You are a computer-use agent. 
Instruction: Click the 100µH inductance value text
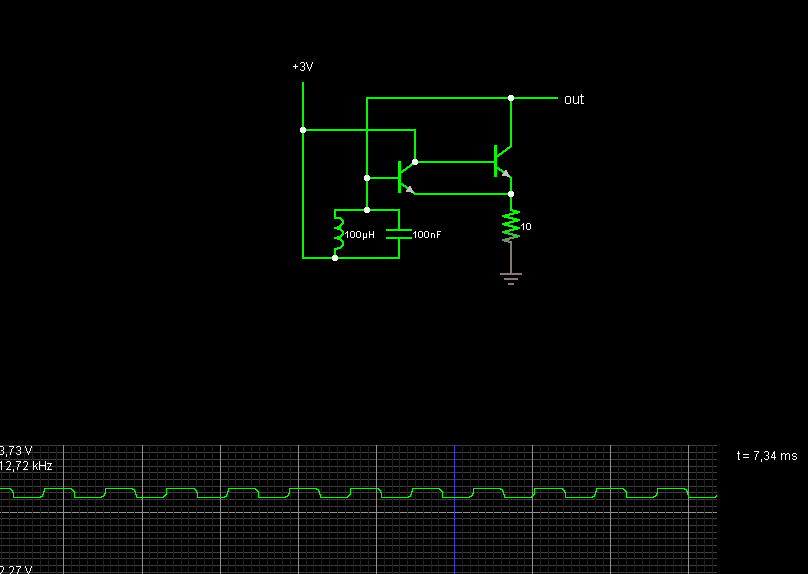[359, 234]
